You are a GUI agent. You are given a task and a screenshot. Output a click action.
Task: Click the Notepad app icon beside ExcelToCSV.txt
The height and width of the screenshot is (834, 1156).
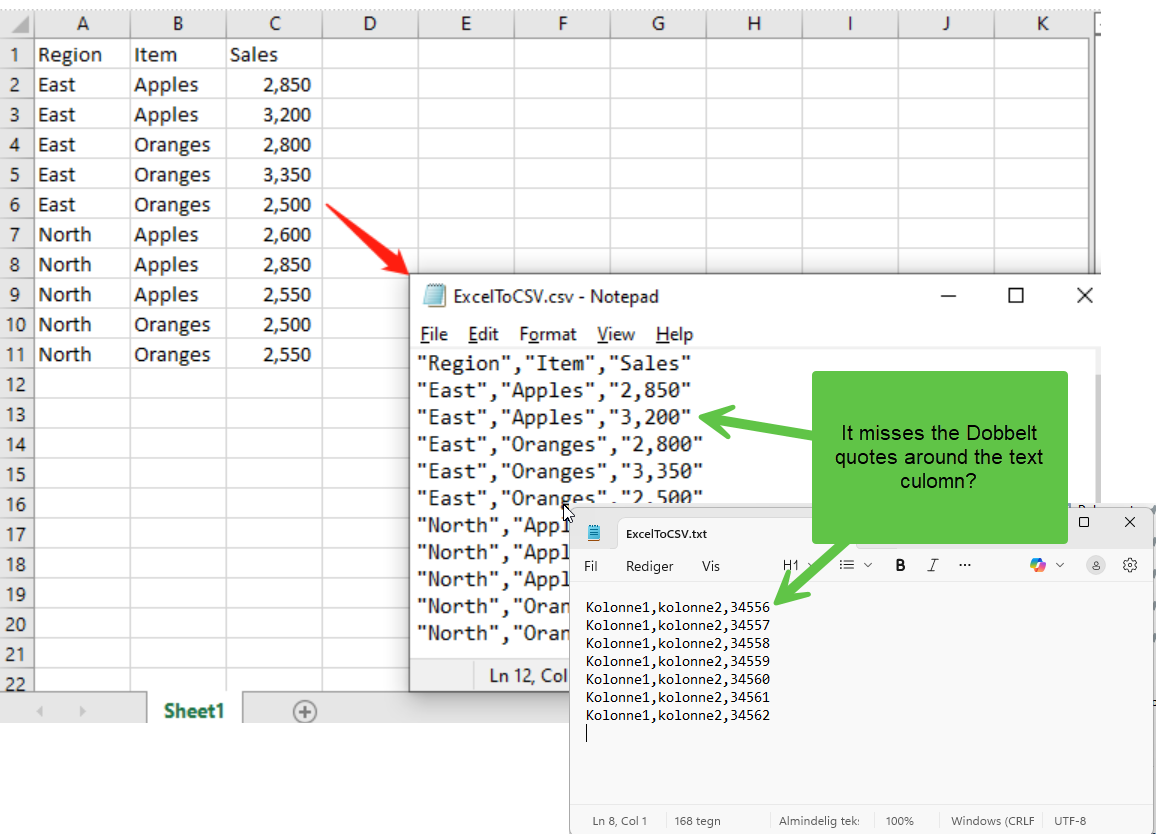click(594, 533)
